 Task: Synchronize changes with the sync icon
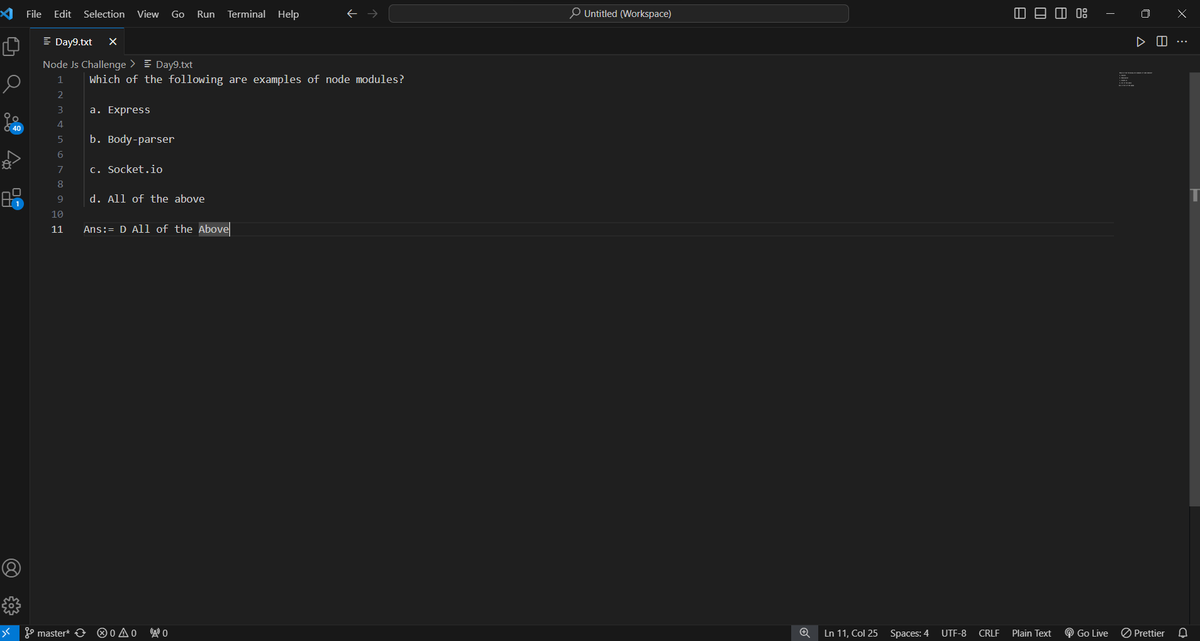pyautogui.click(x=82, y=633)
